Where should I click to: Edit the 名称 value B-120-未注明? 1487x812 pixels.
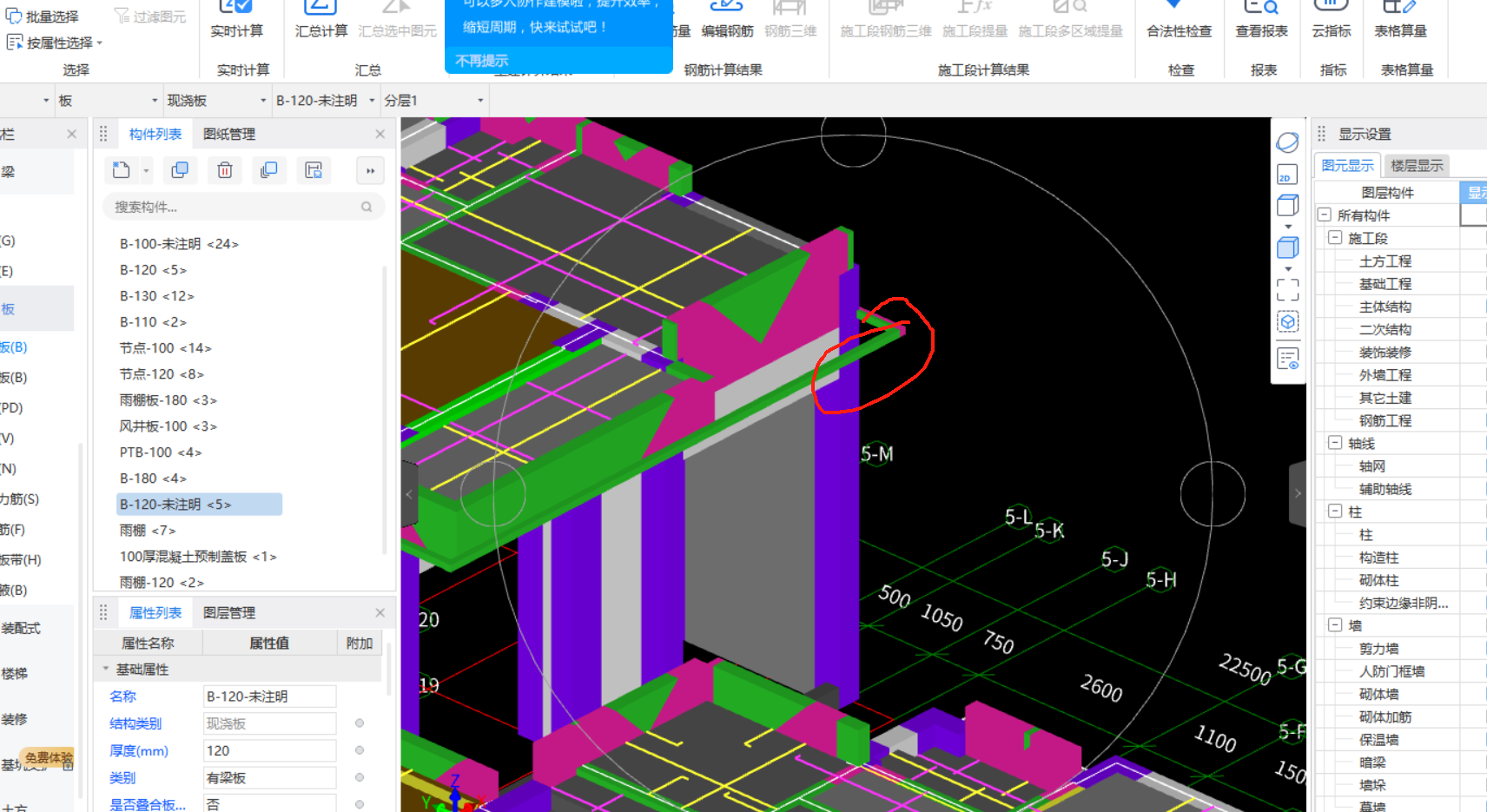pyautogui.click(x=269, y=696)
